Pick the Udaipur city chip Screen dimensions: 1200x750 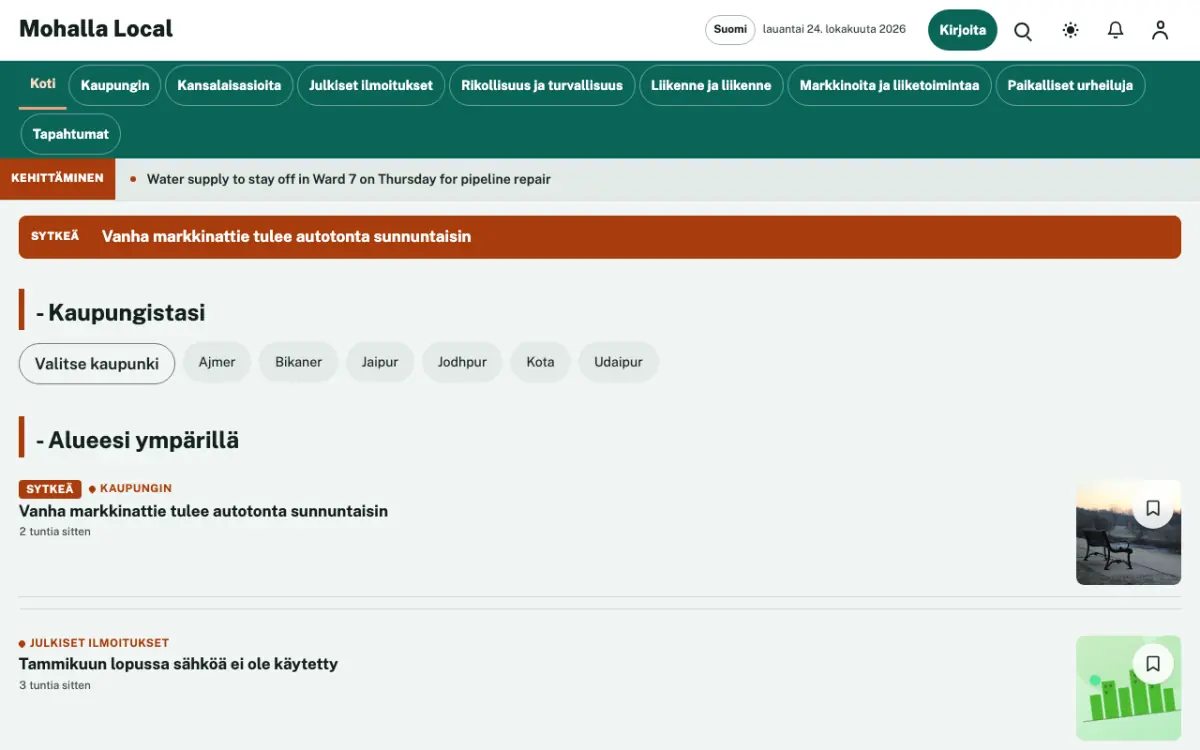coord(618,362)
